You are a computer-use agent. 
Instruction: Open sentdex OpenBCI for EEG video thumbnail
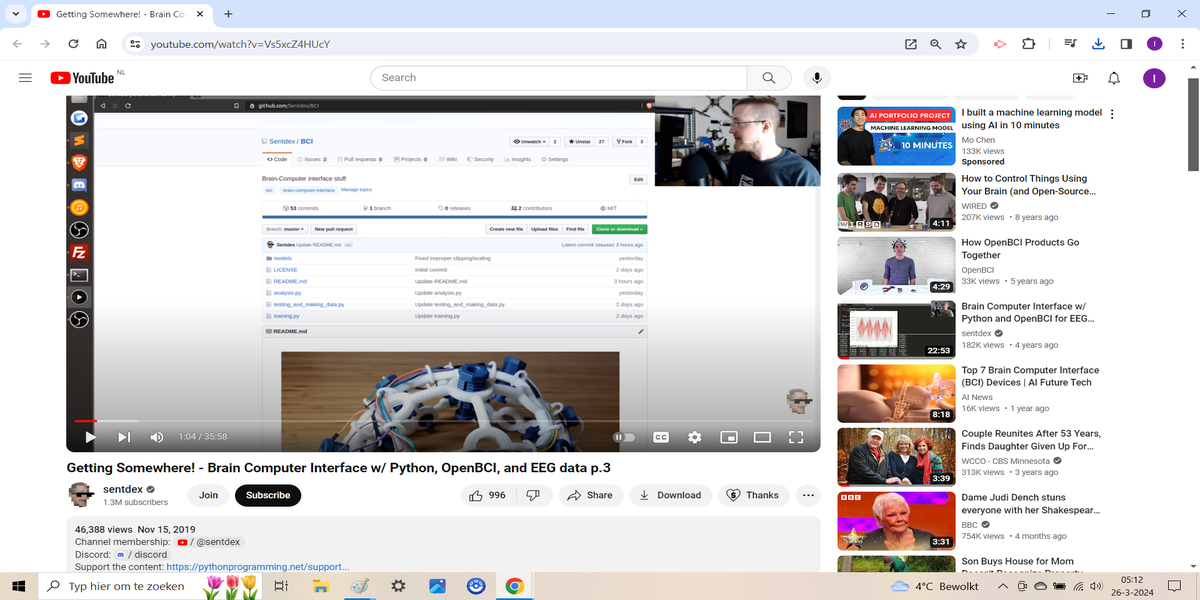896,330
